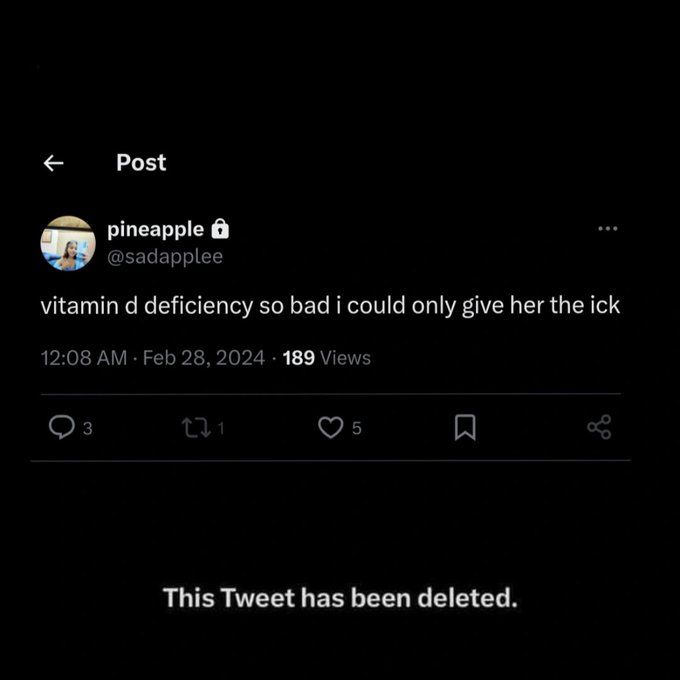This screenshot has width=680, height=680.
Task: Click the locked account padlock icon
Action: pos(220,229)
